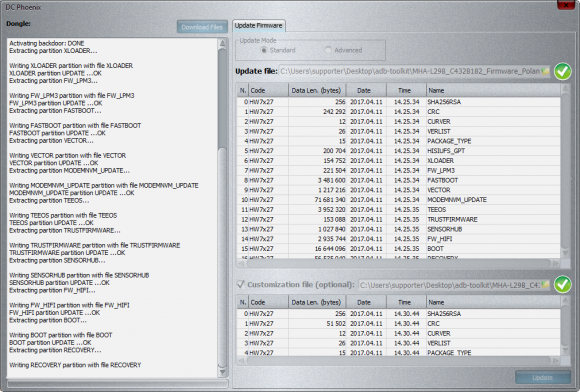Click data length value 51 502
The width and height of the screenshot is (580, 392).
point(336,324)
